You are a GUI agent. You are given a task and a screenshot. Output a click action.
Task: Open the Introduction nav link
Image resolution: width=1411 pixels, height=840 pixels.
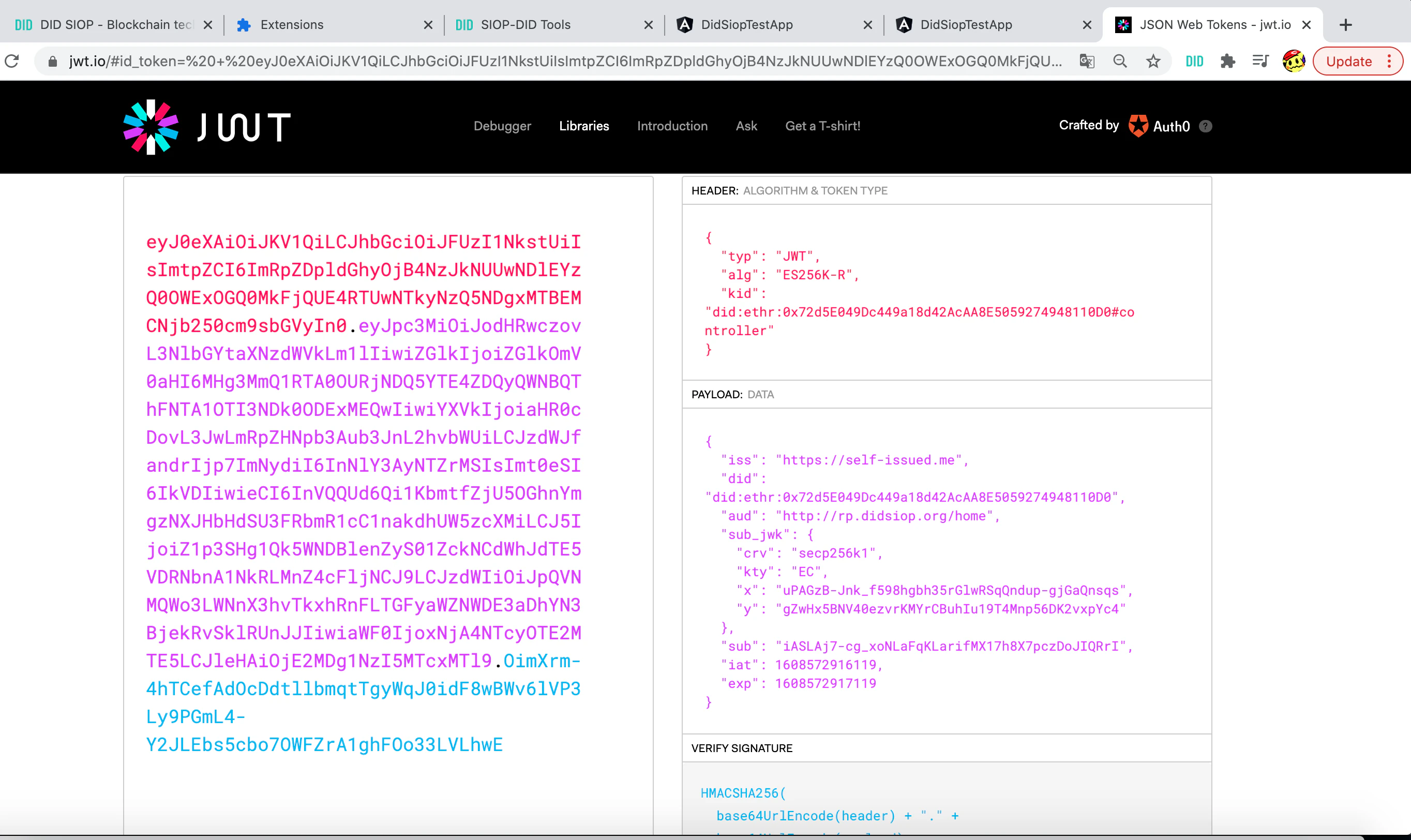click(x=672, y=126)
